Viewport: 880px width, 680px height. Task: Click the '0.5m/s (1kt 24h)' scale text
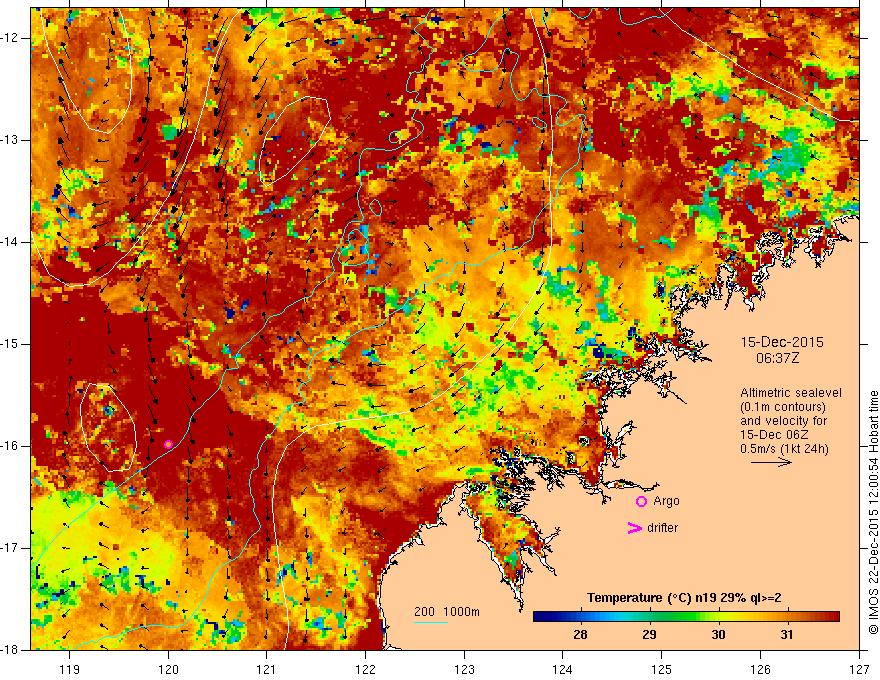tap(784, 449)
